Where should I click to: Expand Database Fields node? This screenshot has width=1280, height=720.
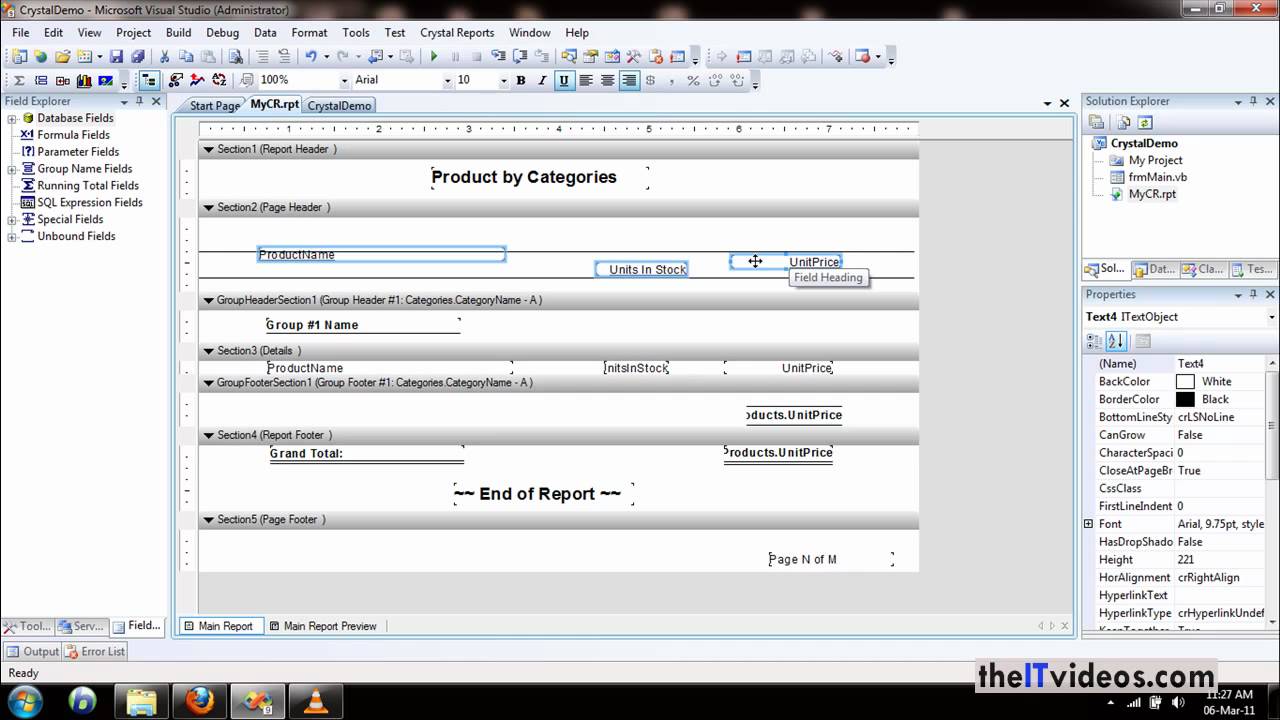pos(12,118)
